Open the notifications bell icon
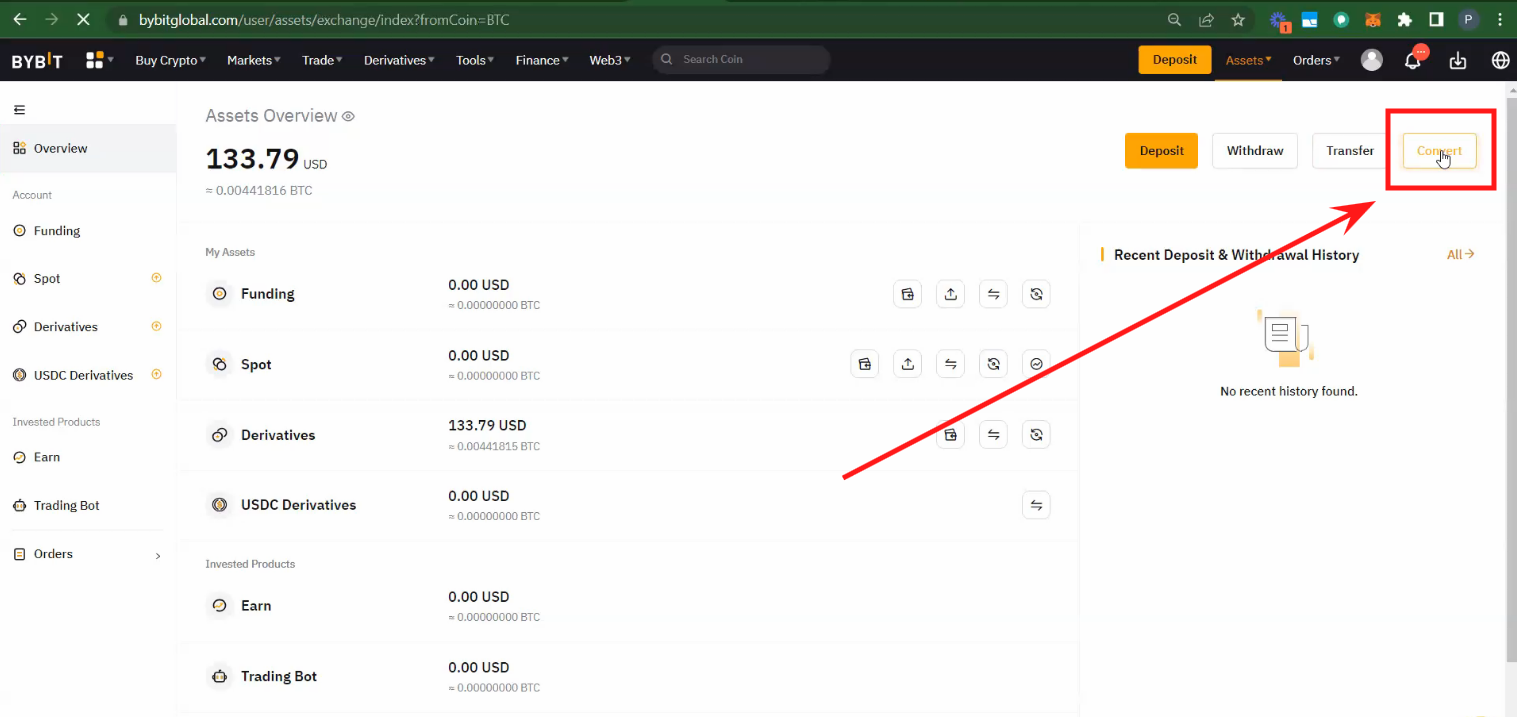The height and width of the screenshot is (717, 1517). 1413,60
